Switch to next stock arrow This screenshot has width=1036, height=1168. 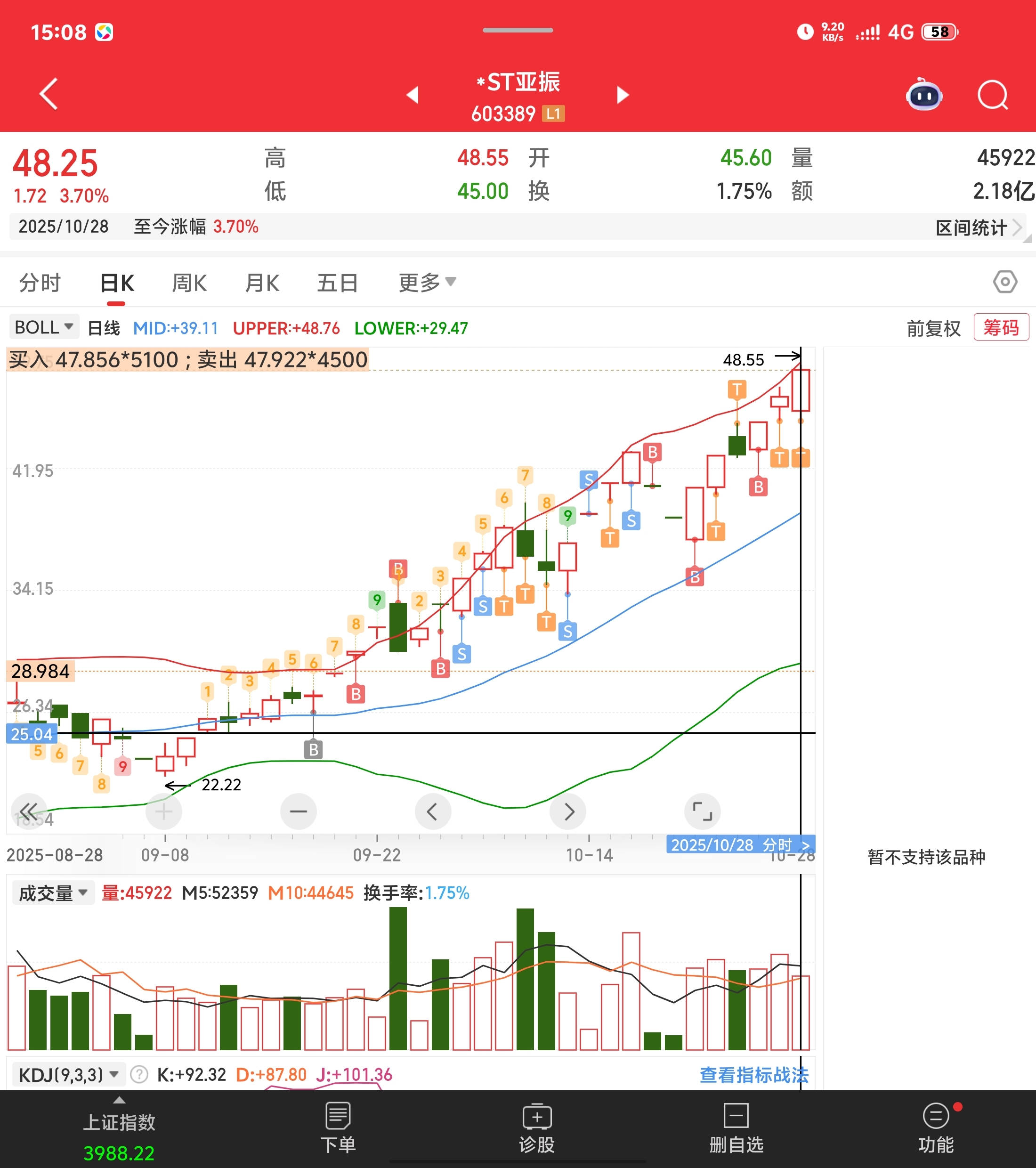pyautogui.click(x=623, y=95)
